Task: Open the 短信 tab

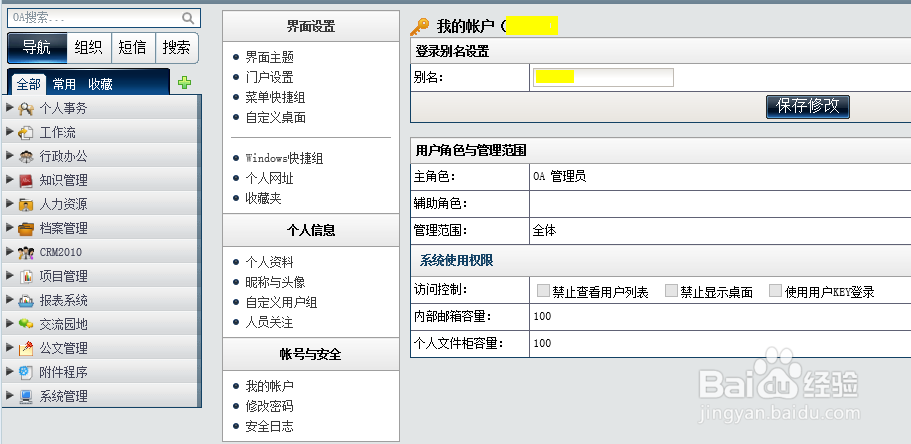Action: (x=132, y=48)
